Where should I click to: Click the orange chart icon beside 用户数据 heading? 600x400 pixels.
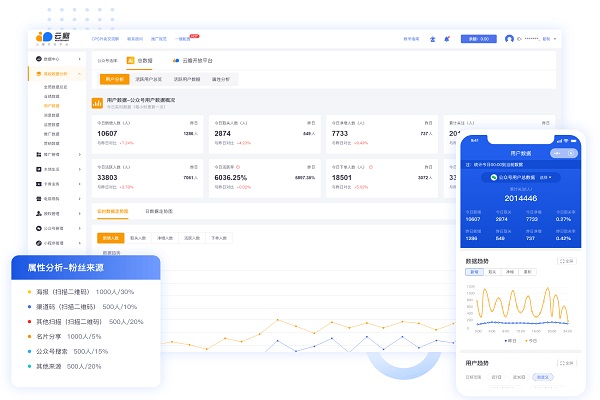point(99,101)
